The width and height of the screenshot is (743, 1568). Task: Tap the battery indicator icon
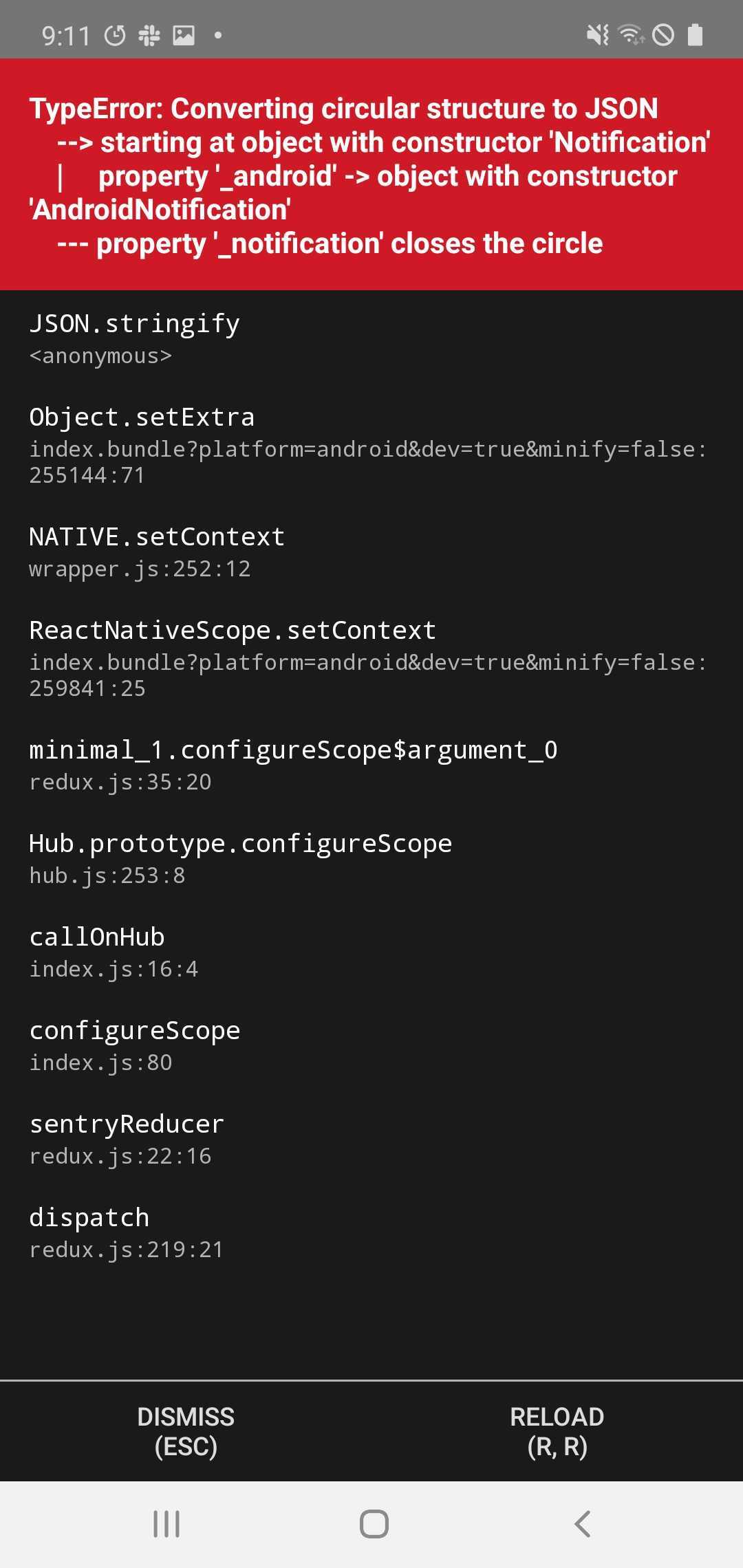pos(695,33)
